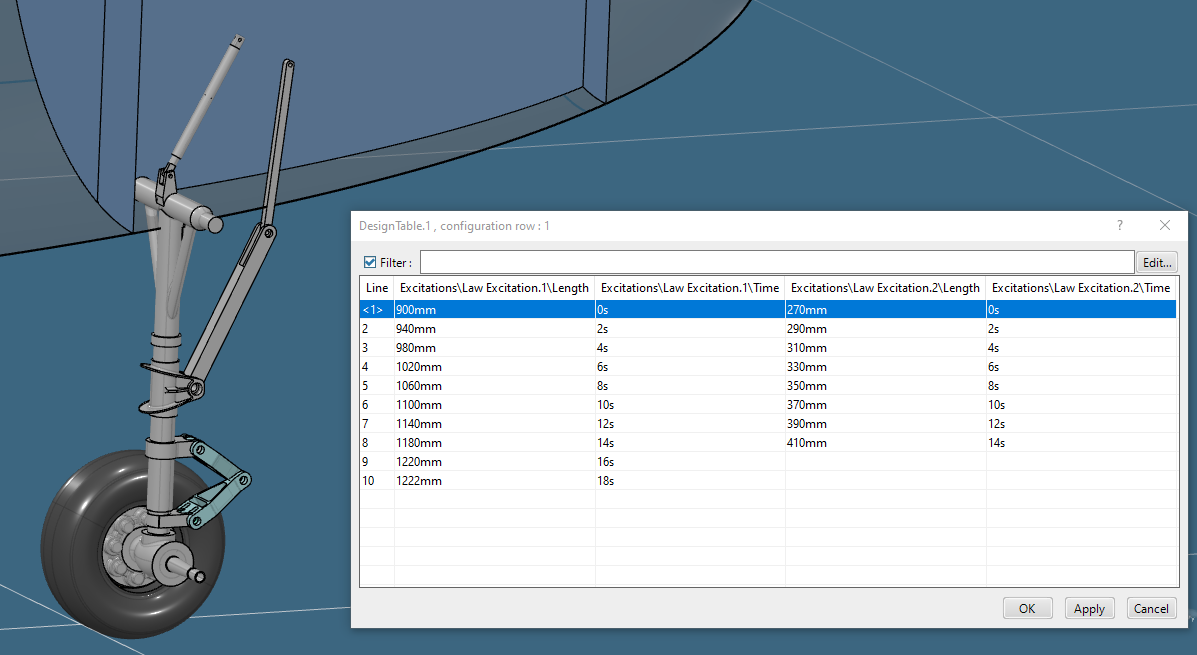Select the row containing 1060mm
This screenshot has height=655, width=1197.
[x=419, y=386]
